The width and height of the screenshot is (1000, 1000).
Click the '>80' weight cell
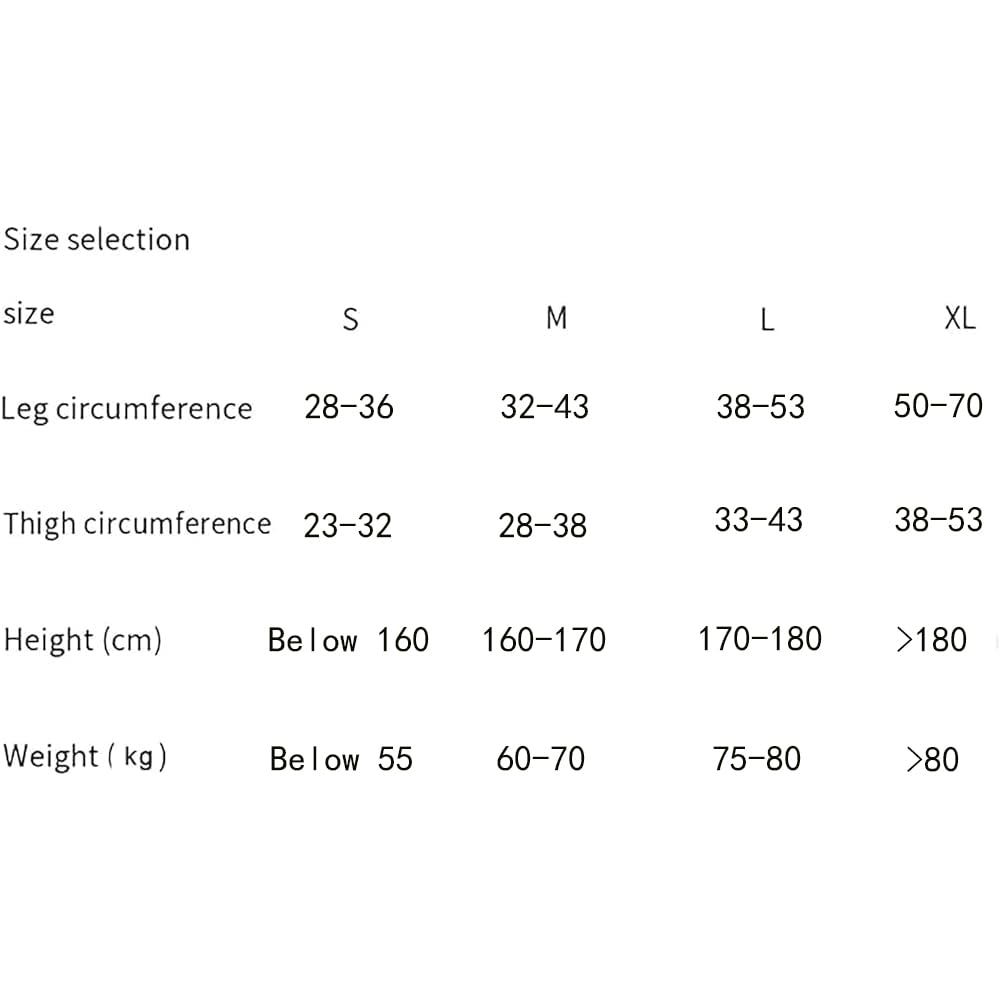(932, 760)
